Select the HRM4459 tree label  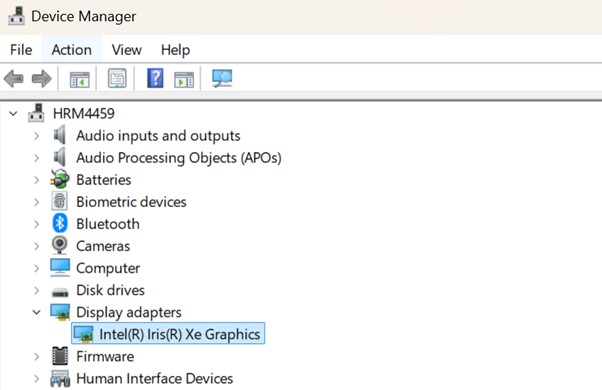[x=84, y=114]
